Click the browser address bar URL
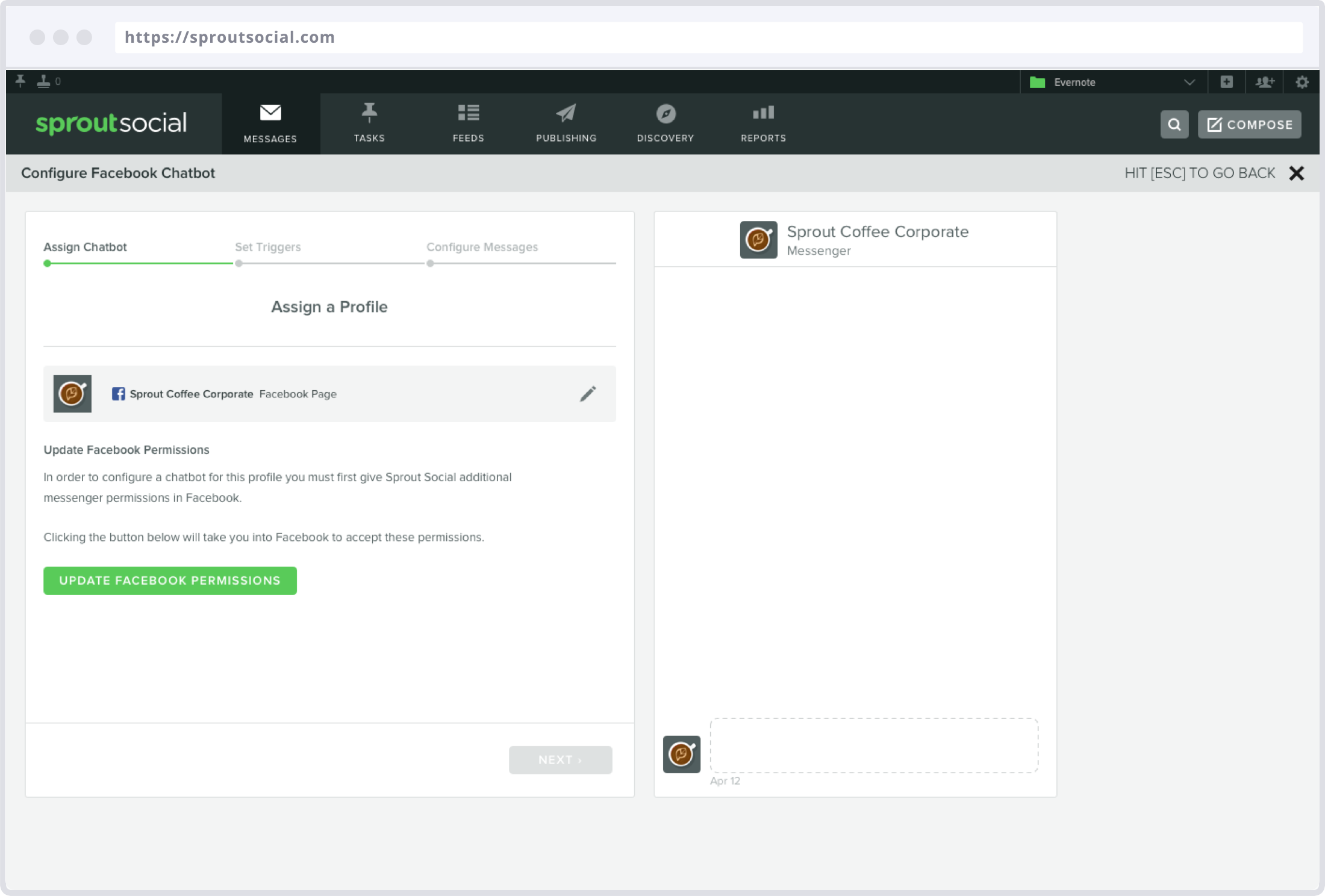Image resolution: width=1325 pixels, height=896 pixels. 229,37
